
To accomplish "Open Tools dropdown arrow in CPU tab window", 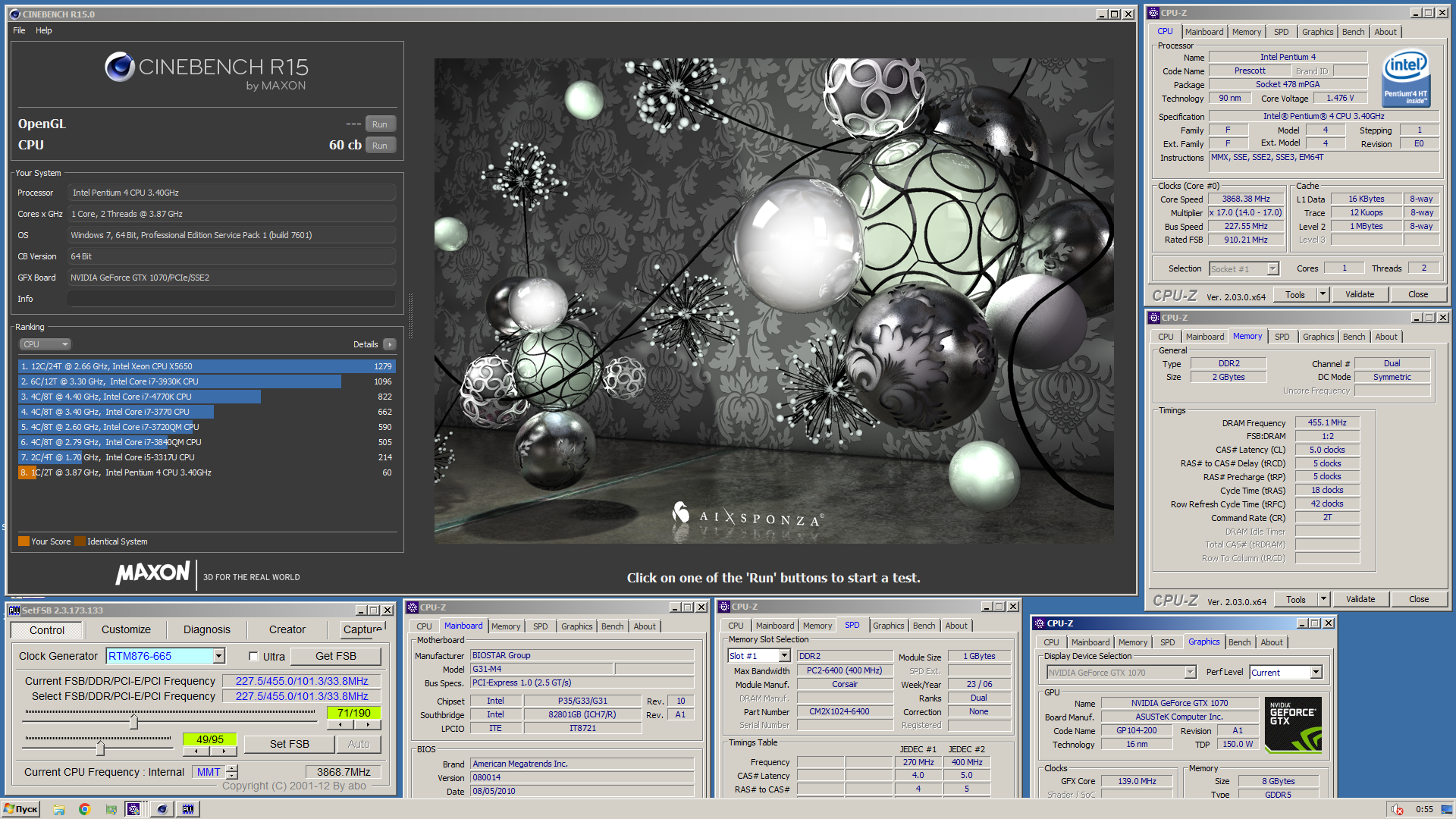I will click(x=1323, y=294).
